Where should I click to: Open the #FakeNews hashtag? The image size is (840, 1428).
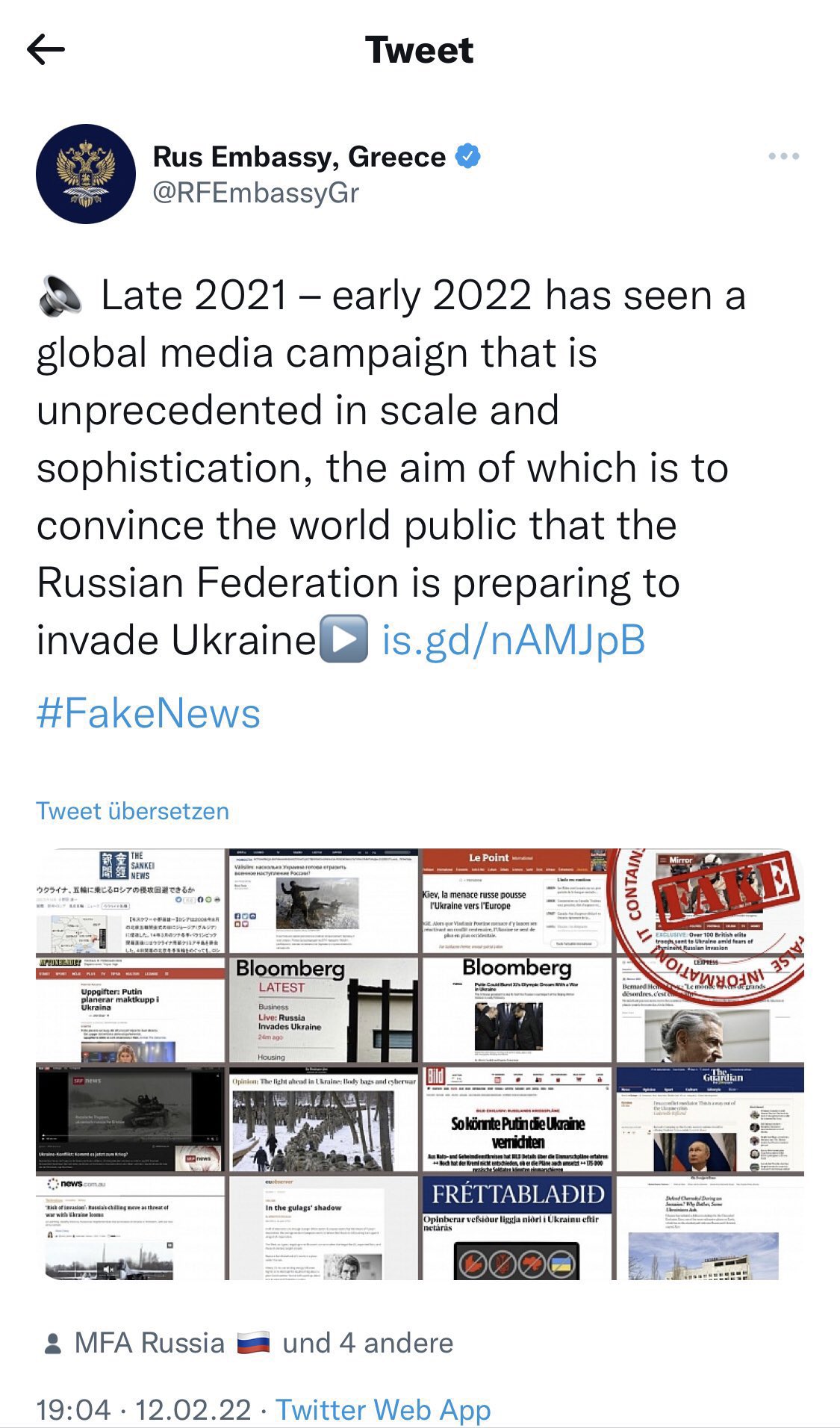pyautogui.click(x=149, y=713)
